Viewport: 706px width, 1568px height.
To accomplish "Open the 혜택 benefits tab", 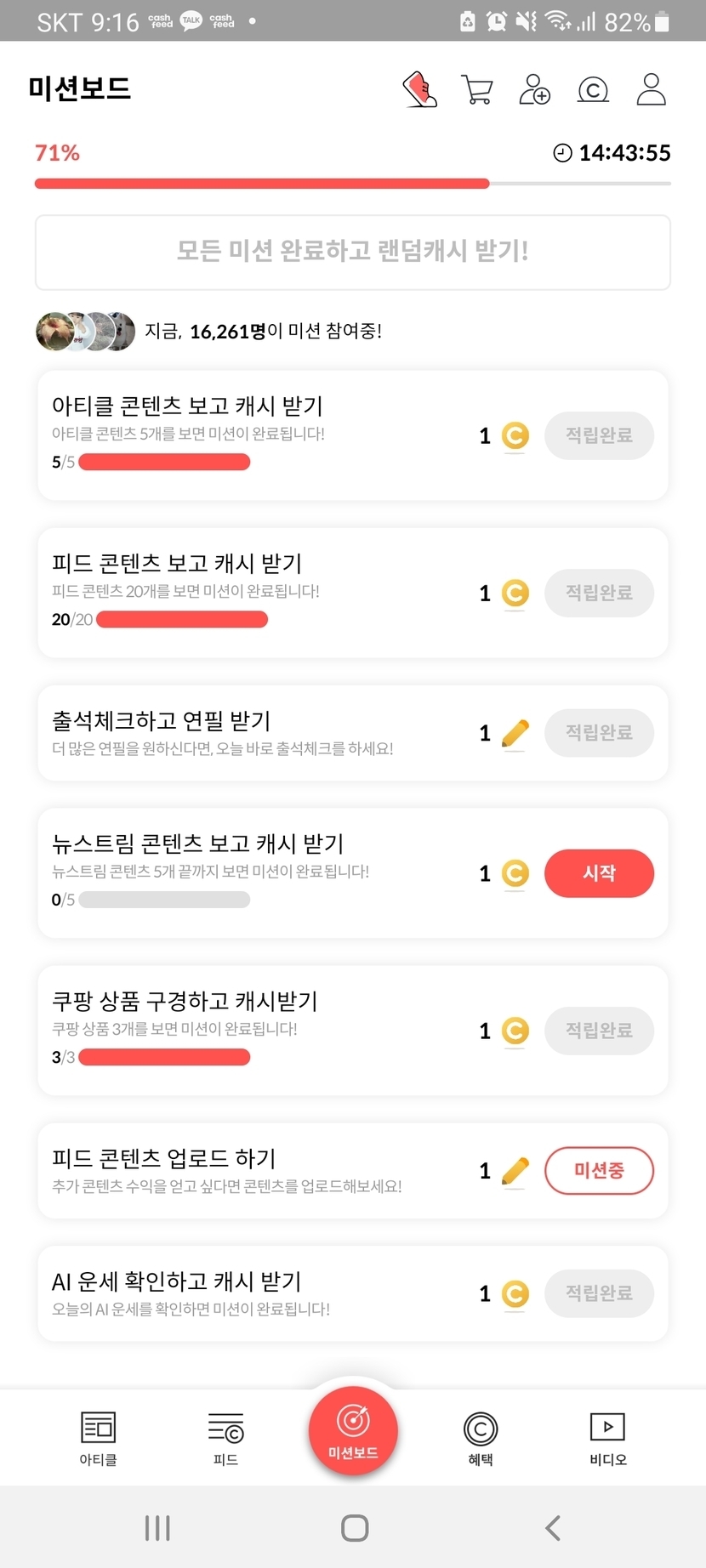I will 481,1438.
